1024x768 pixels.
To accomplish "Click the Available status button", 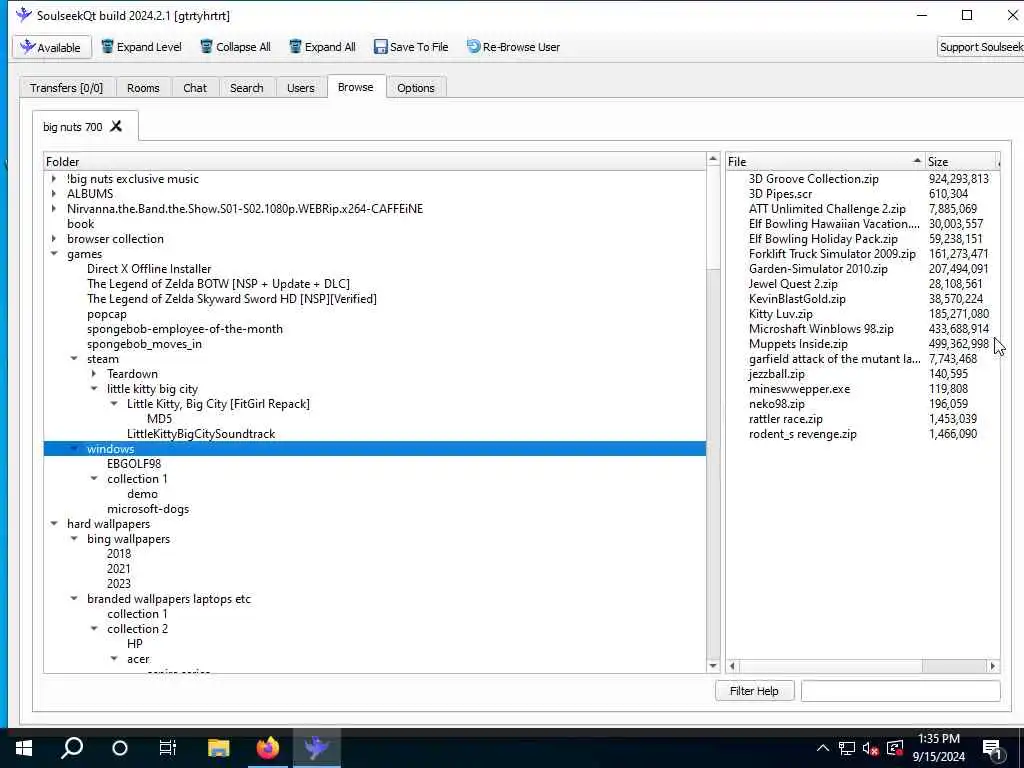I will pos(52,47).
